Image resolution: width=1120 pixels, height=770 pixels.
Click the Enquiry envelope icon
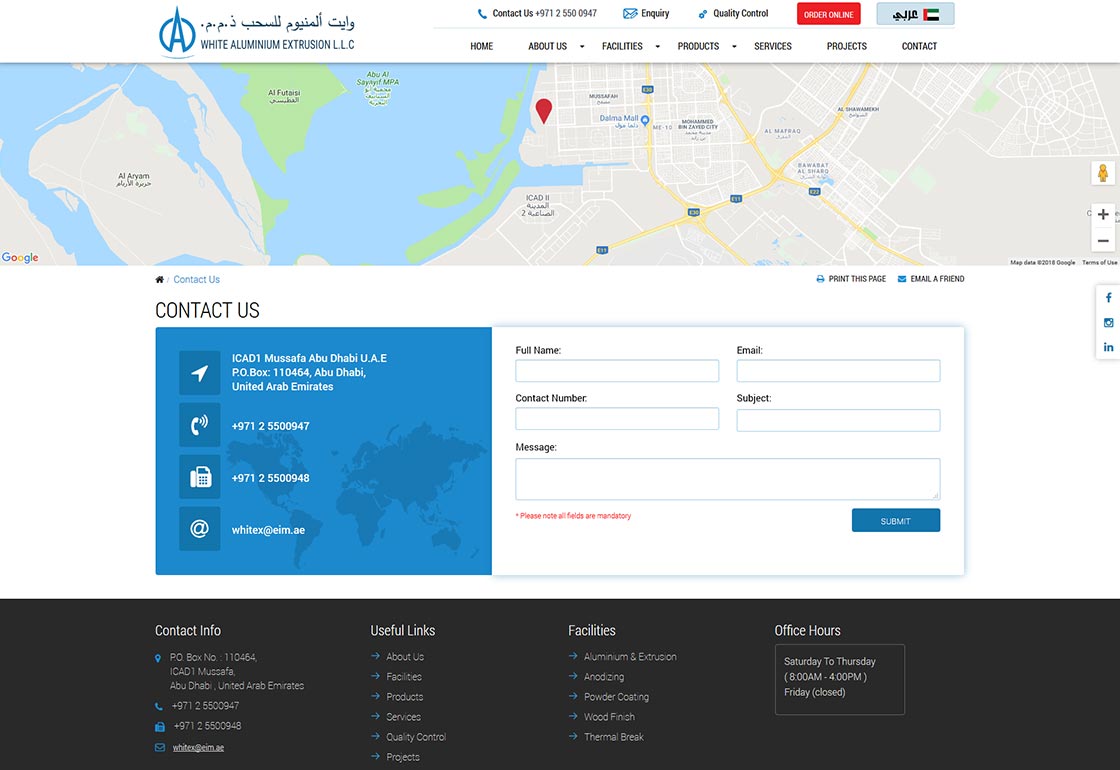click(630, 14)
